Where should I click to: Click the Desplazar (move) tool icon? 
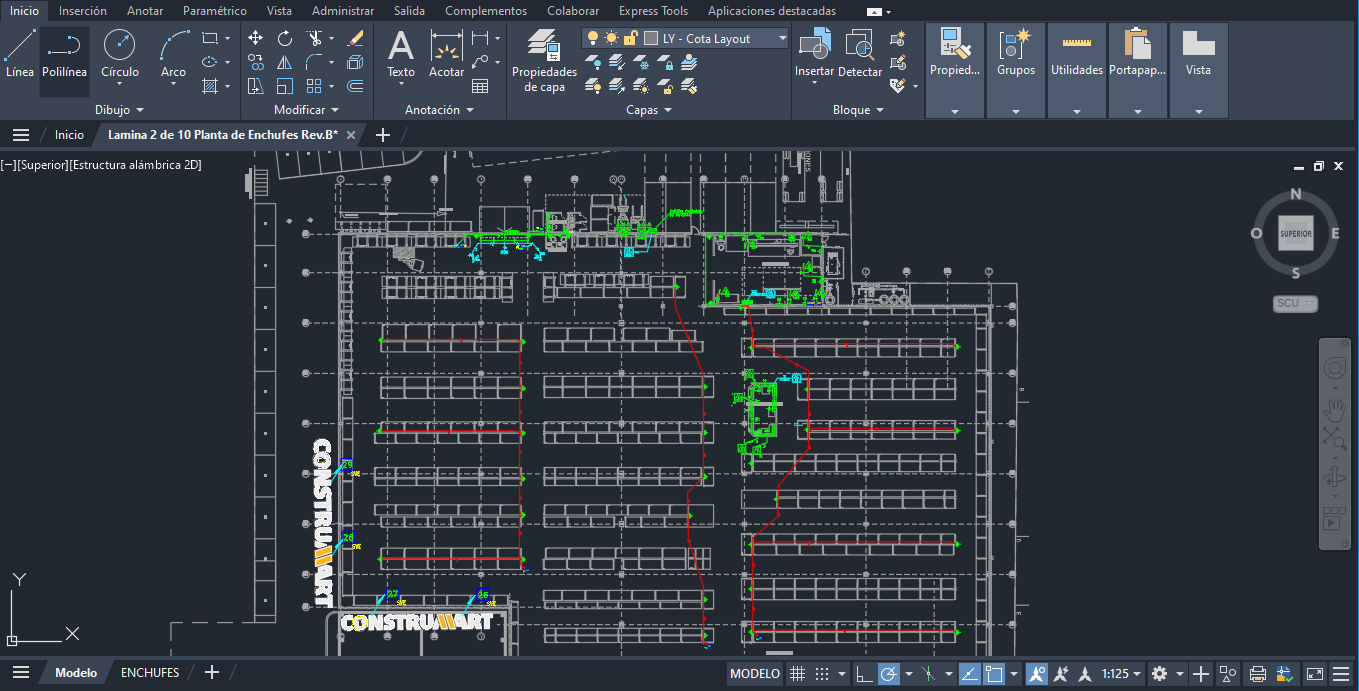(x=255, y=38)
